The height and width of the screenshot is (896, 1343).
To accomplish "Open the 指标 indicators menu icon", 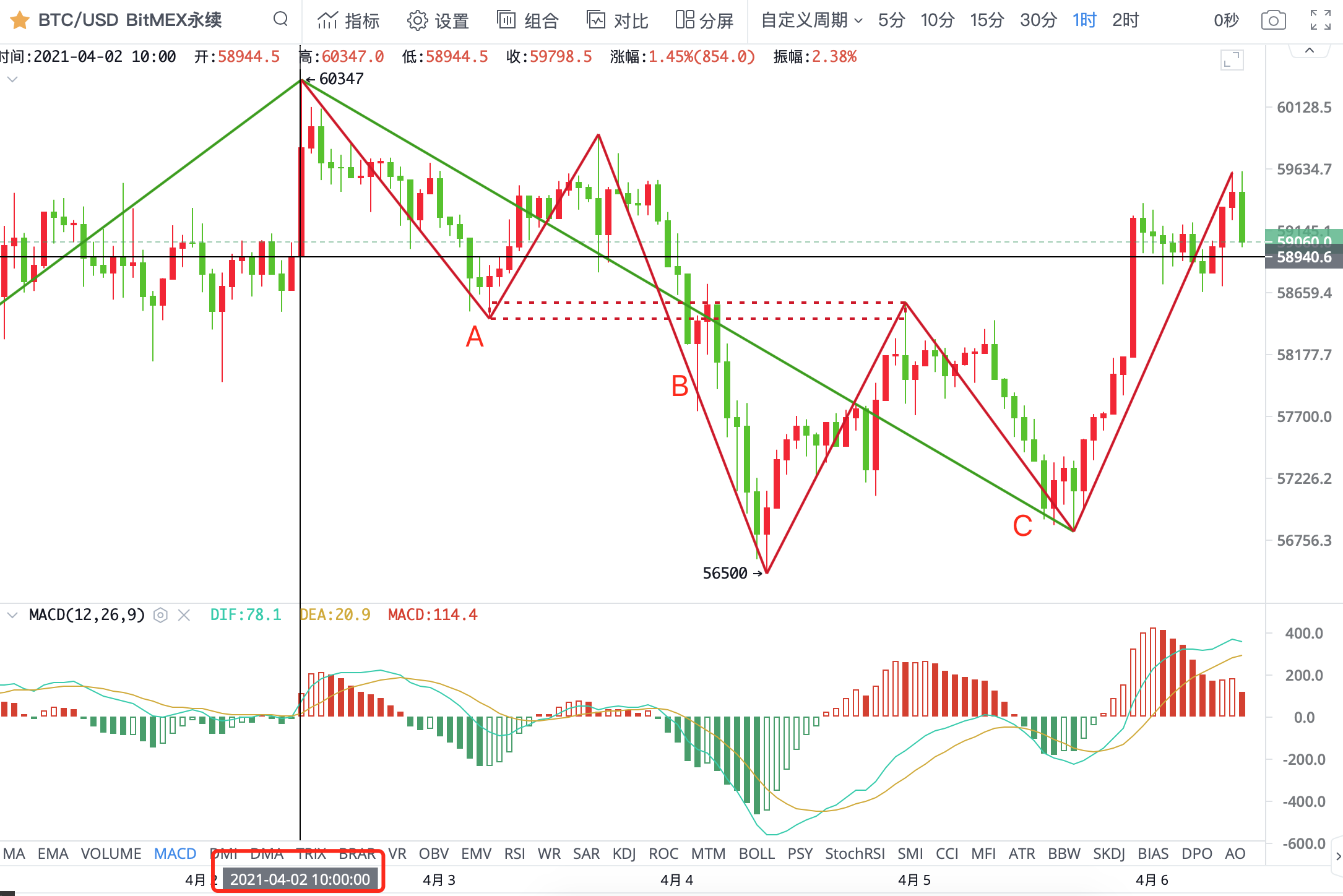I will [x=328, y=20].
